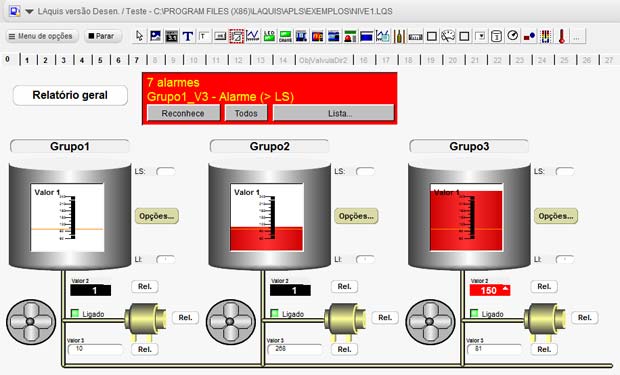Screen dimensions: 620x375
Task: Choose the small text box tool
Action: click(204, 36)
